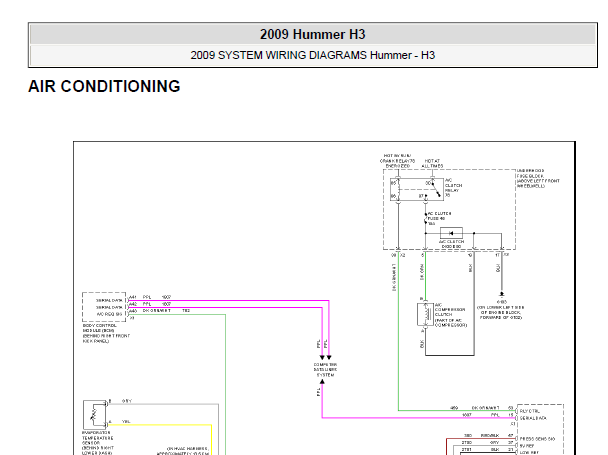Click the "2009 Hummer H3" title header
Image resolution: width=608 pixels, height=455 pixels.
pyautogui.click(x=313, y=34)
